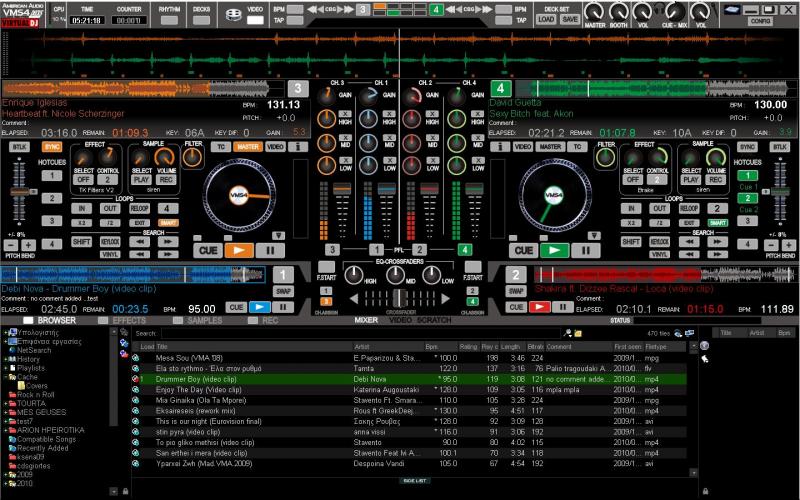Click the crossfader handle
The image size is (800, 500).
[x=399, y=298]
